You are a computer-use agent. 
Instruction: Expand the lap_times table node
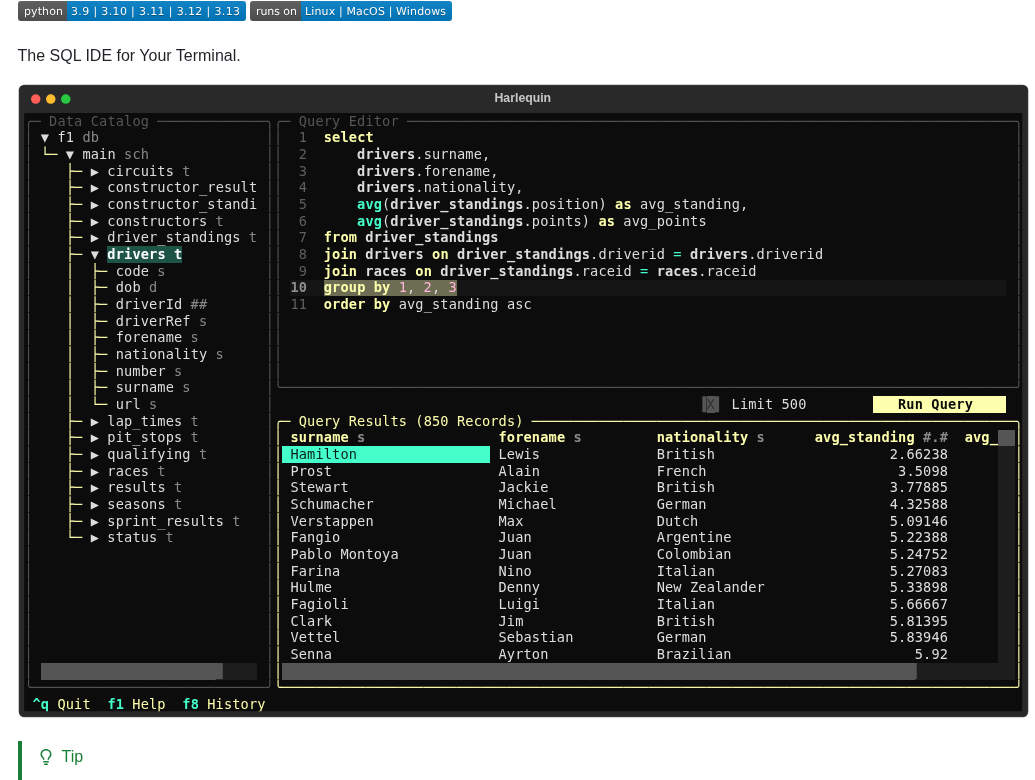coord(95,422)
